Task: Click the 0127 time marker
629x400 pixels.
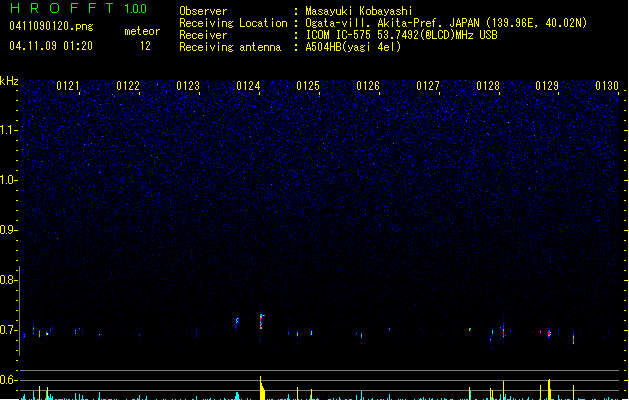Action: (428, 86)
